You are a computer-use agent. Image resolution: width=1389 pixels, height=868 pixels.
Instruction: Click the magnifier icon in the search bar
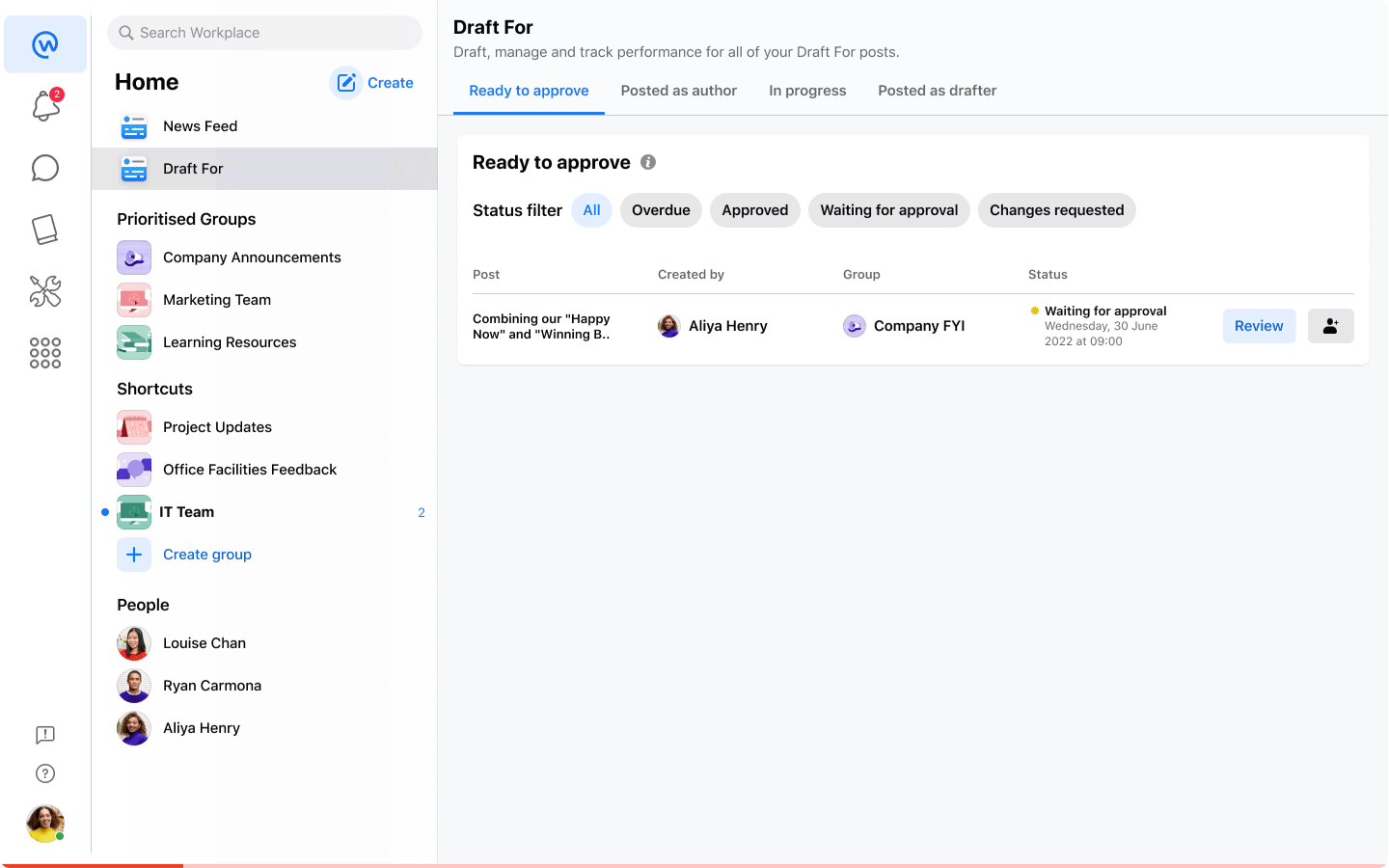(x=125, y=33)
